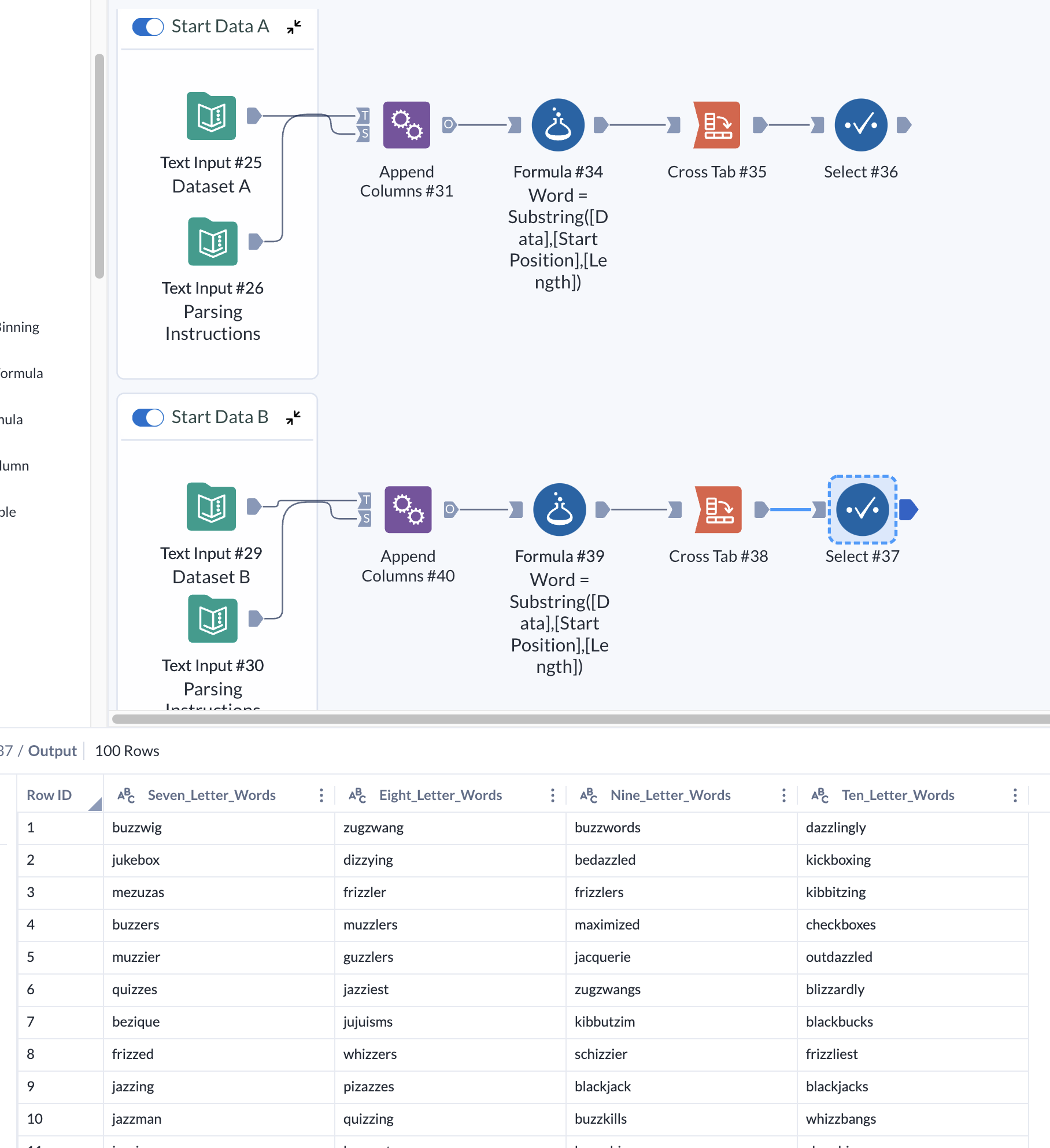Select the Cross Tab #35 tool
Image resolution: width=1050 pixels, height=1148 pixels.
(x=717, y=125)
